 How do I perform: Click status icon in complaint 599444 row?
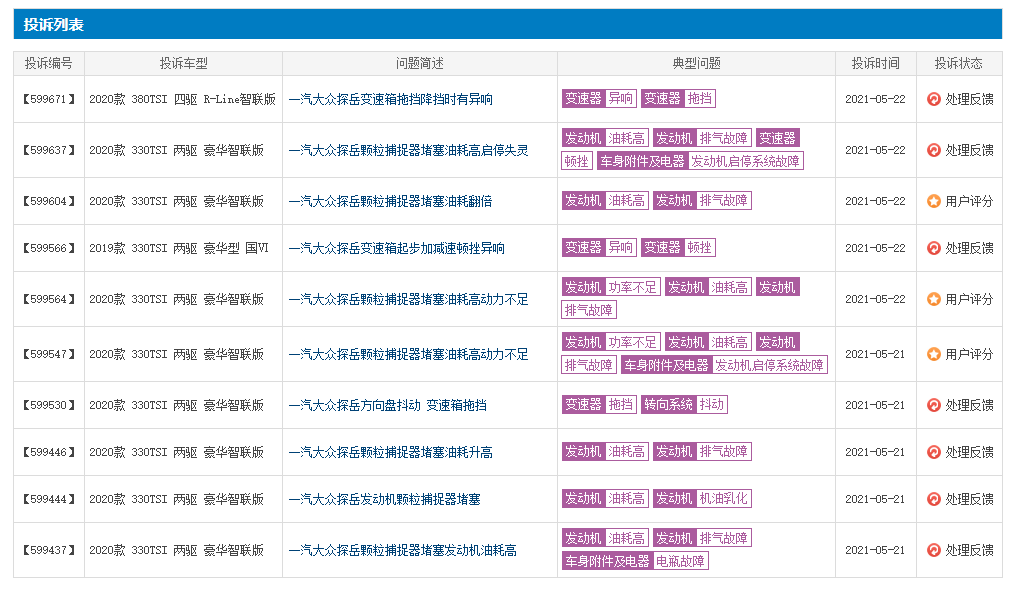click(933, 499)
